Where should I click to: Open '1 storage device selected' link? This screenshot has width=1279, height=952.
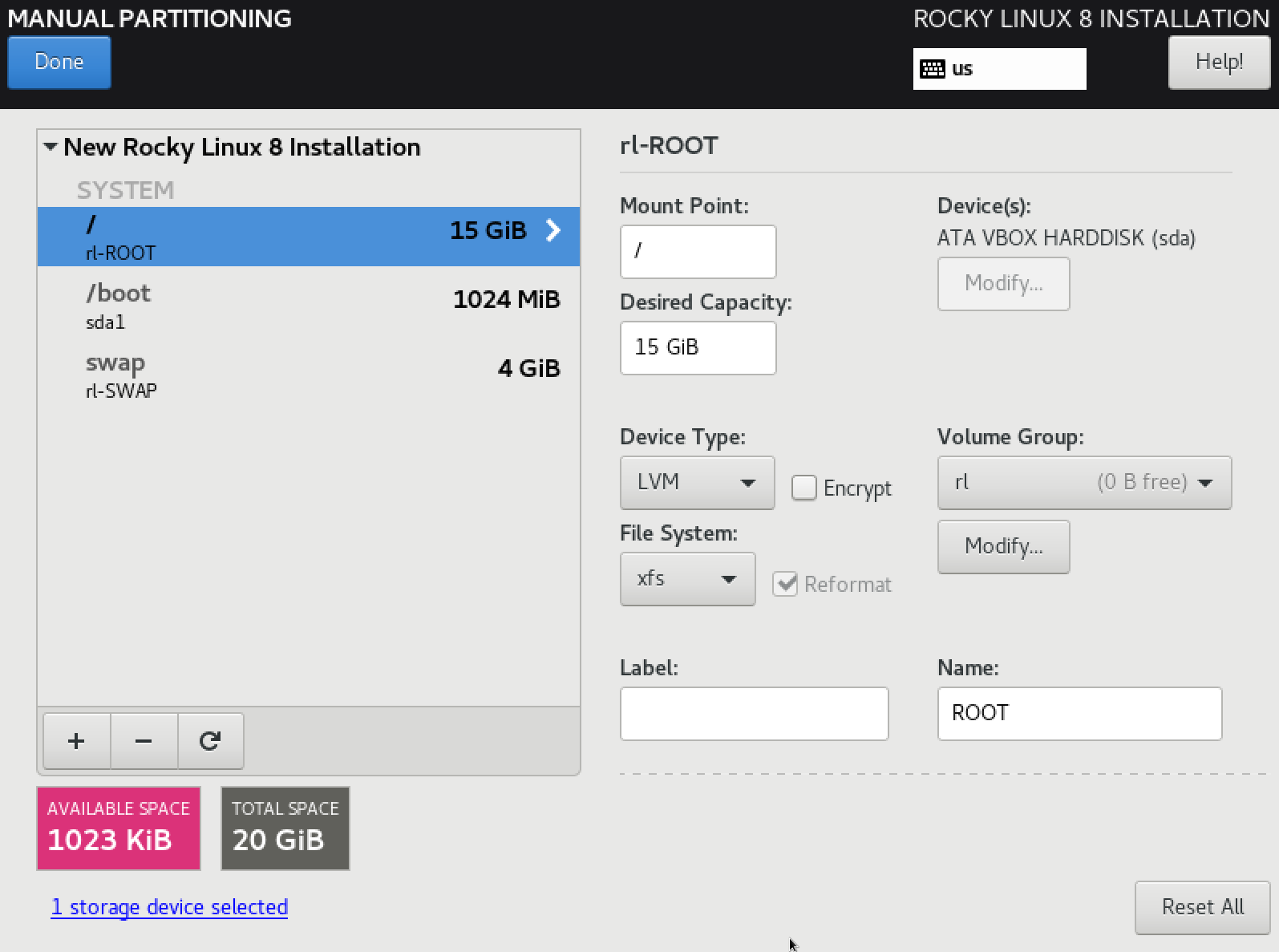click(x=169, y=907)
